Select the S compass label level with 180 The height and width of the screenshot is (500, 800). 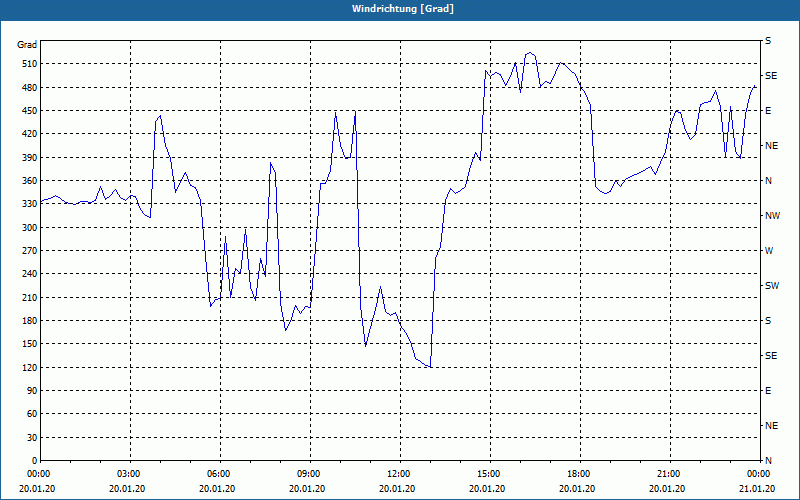click(x=768, y=321)
